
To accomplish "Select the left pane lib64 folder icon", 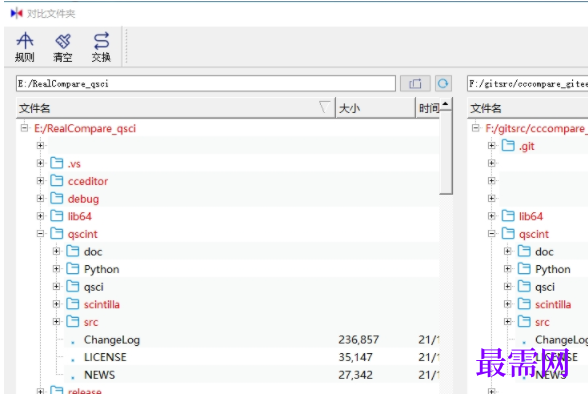I will click(57, 216).
